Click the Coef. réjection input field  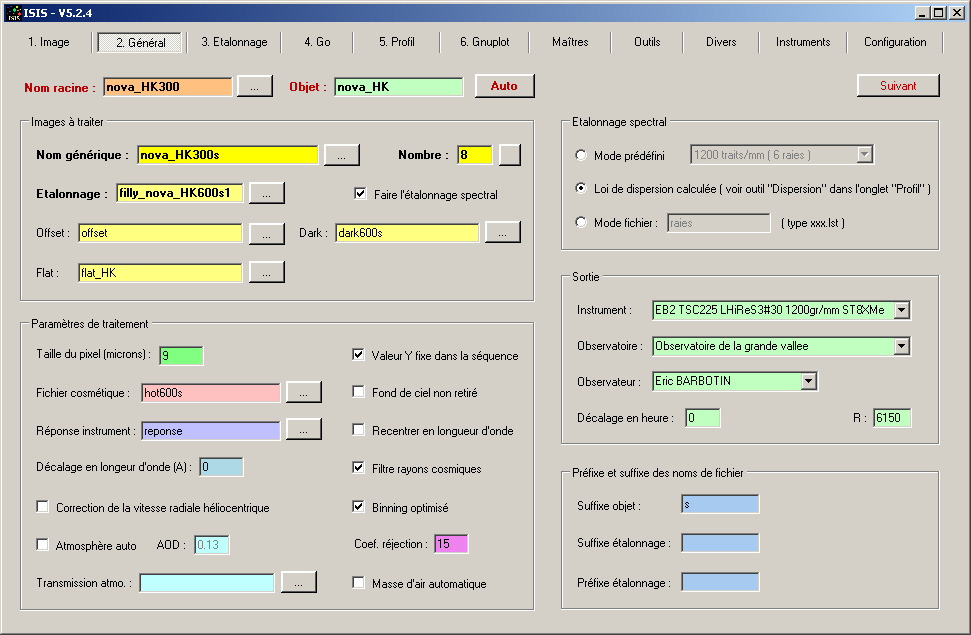coord(450,544)
